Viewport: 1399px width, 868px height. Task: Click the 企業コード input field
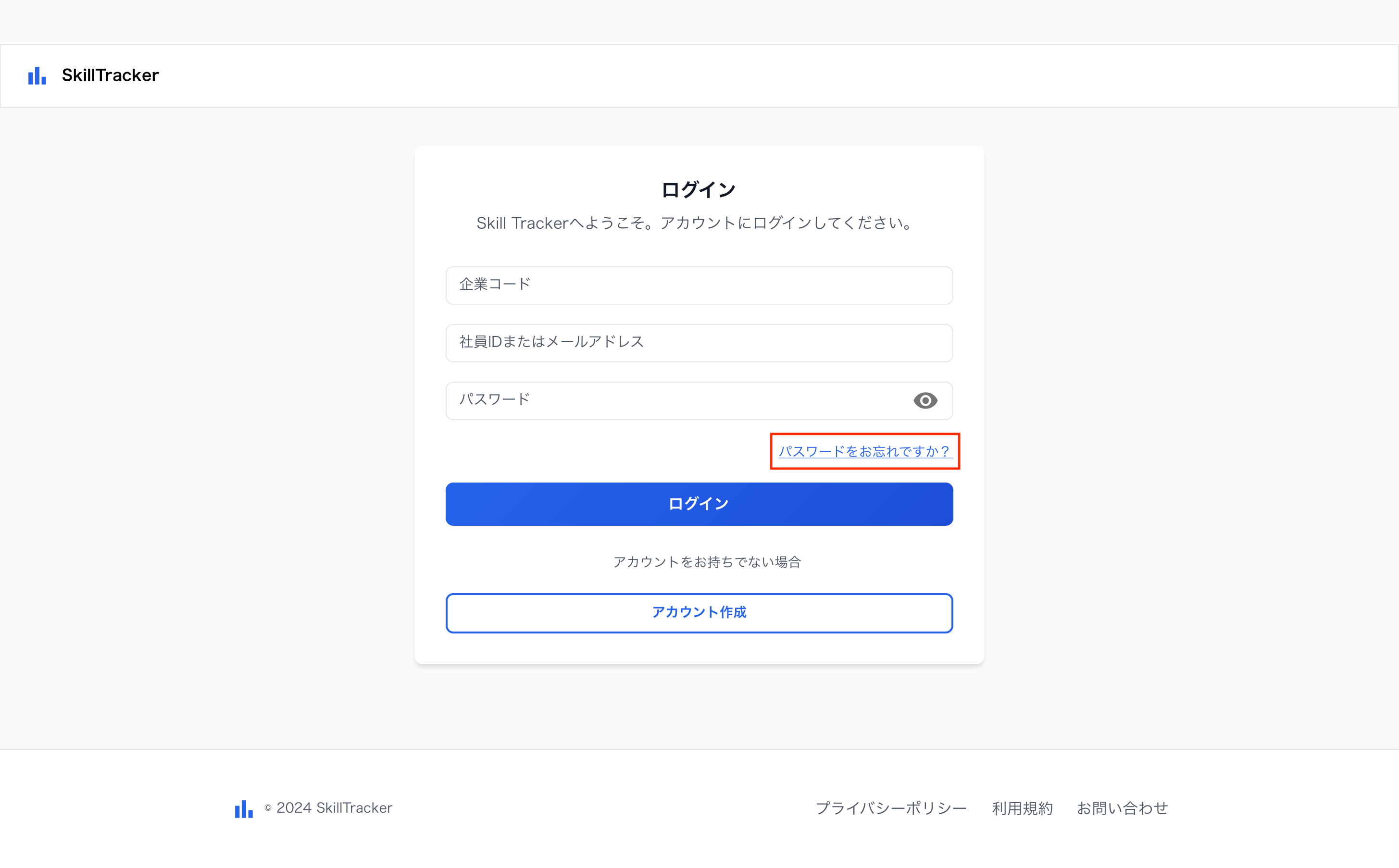pos(699,285)
